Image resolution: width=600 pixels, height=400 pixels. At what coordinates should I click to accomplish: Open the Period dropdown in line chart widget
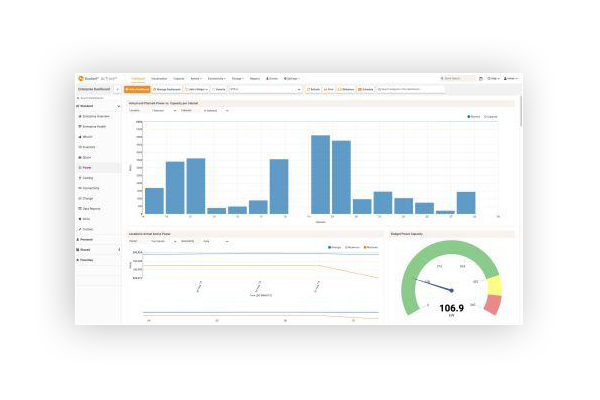163,242
